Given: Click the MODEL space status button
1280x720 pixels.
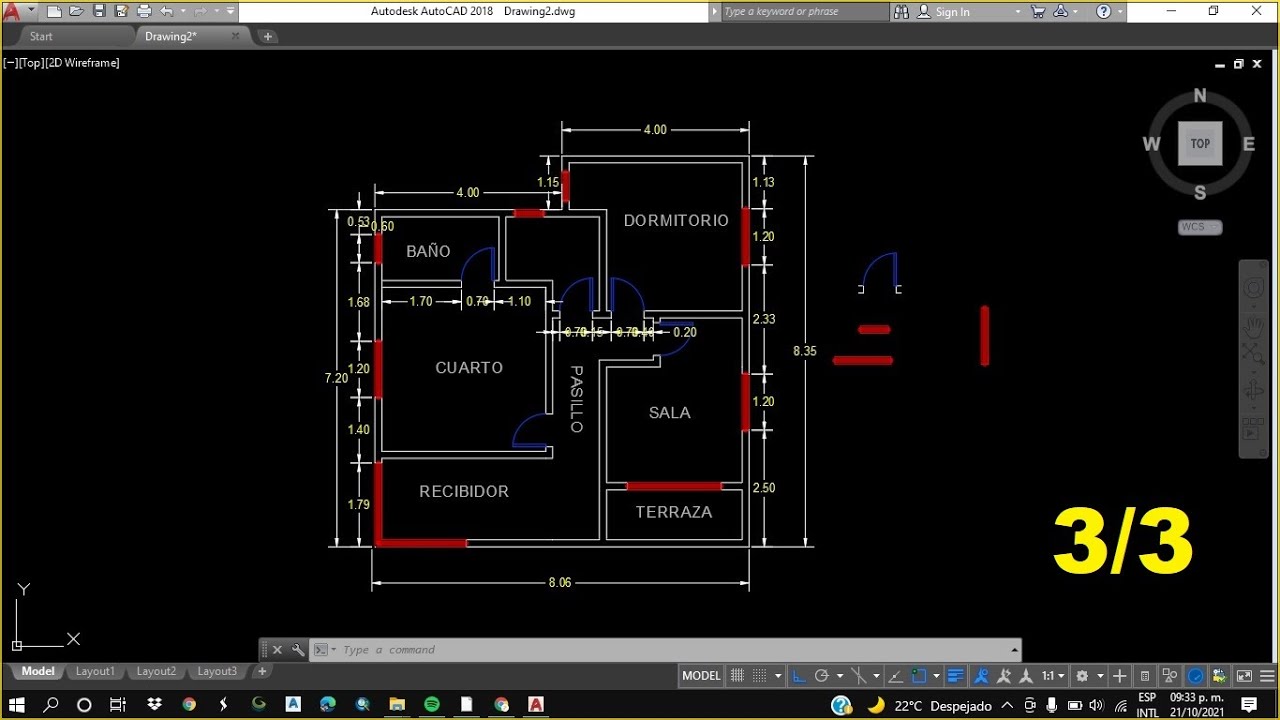Looking at the screenshot, I should (x=701, y=676).
